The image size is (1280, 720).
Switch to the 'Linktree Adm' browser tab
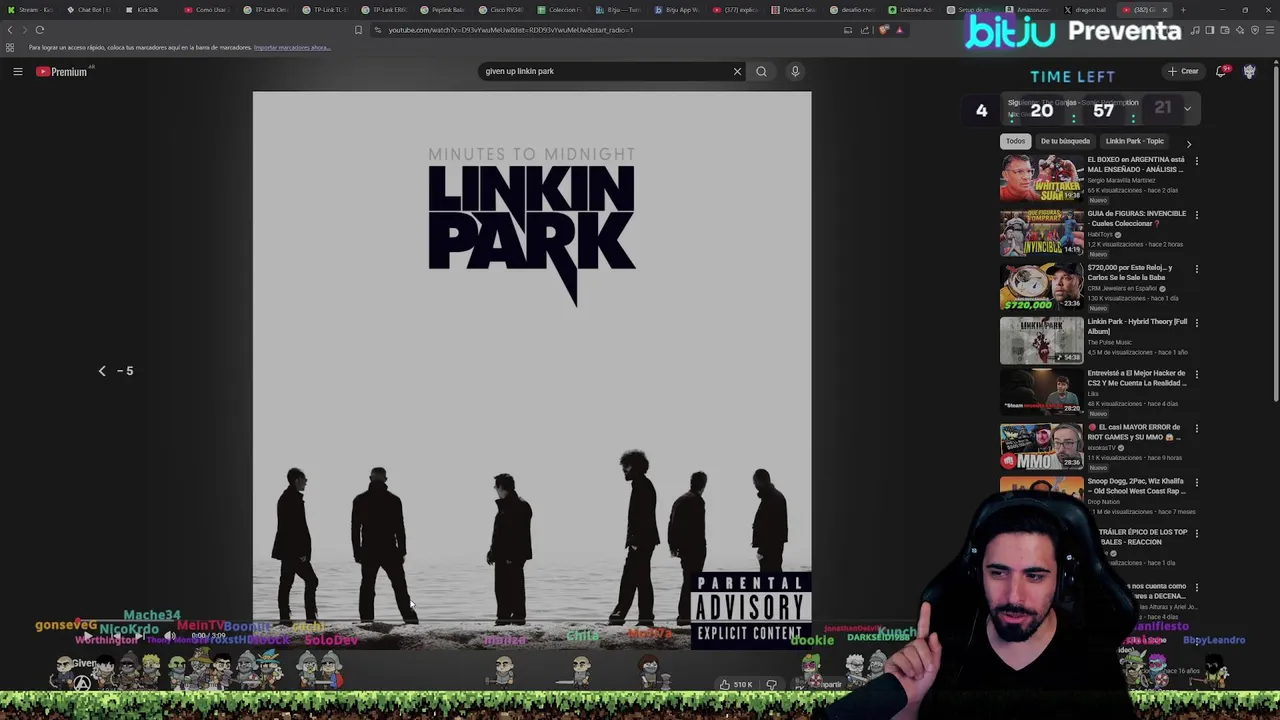[x=913, y=10]
